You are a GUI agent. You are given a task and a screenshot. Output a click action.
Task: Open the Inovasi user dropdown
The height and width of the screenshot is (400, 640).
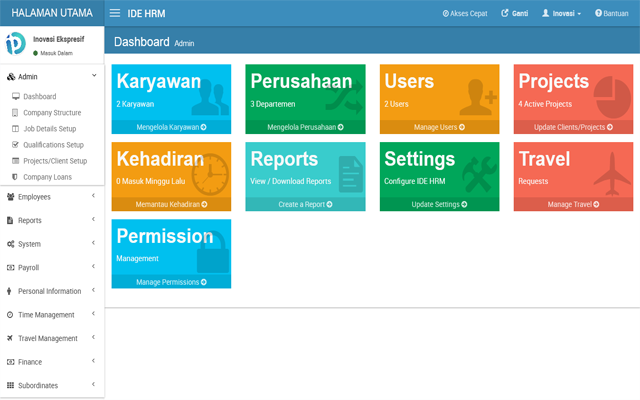pos(561,13)
